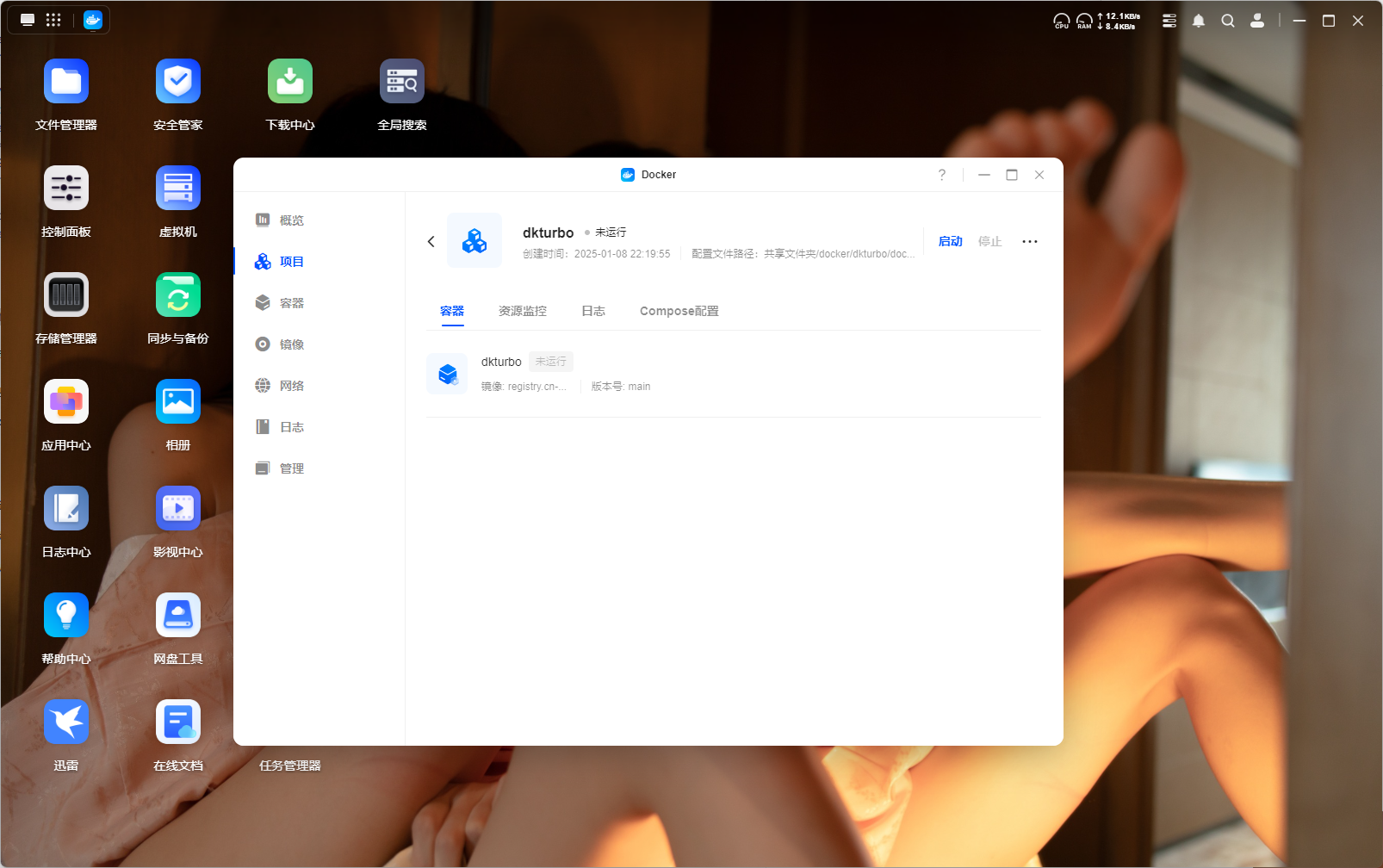Viewport: 1383px width, 868px height.
Task: Click the 未运行 badge on container row
Action: coord(551,362)
